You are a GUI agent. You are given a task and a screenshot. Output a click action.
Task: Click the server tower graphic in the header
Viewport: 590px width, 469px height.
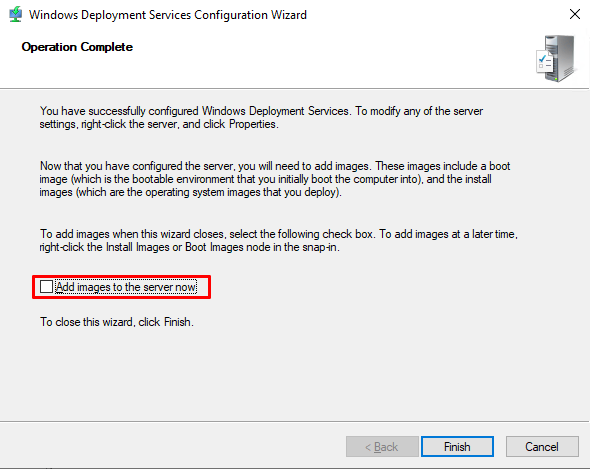coord(561,58)
